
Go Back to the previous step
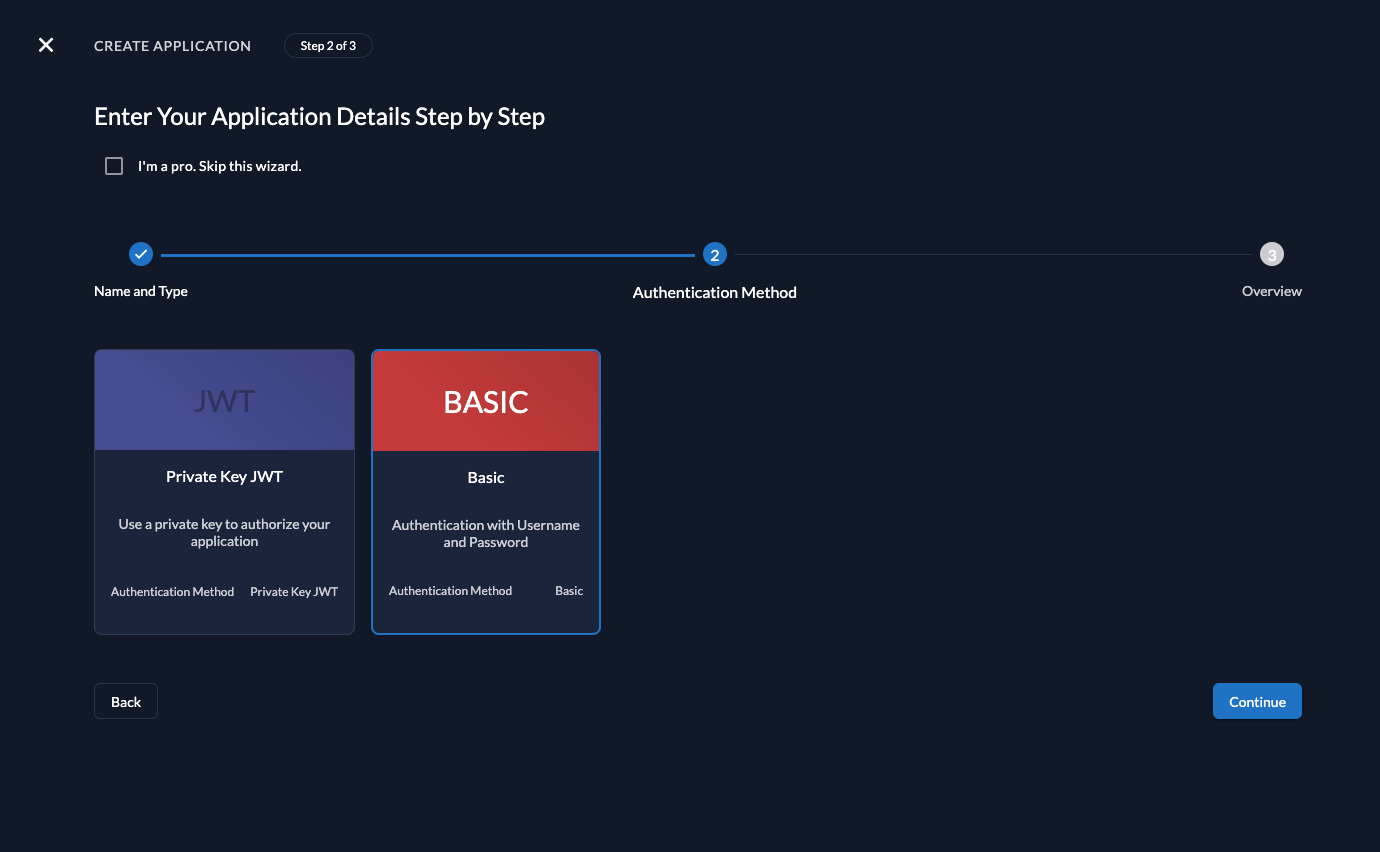click(125, 701)
